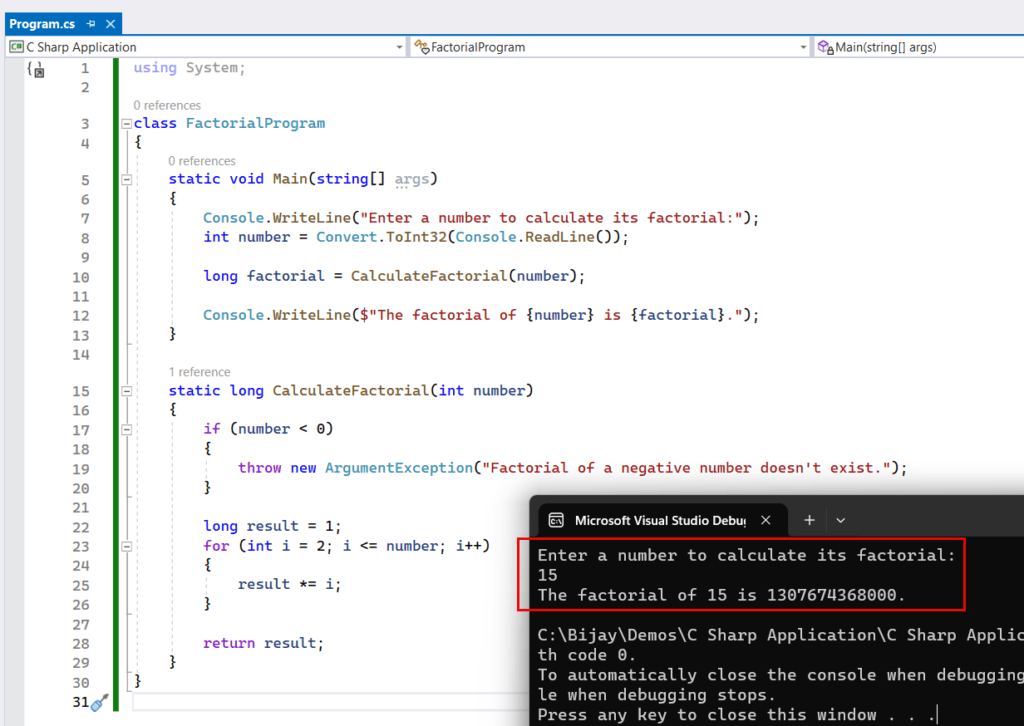
Task: Click the 0 references link above FactorialProgram
Action: [x=170, y=105]
